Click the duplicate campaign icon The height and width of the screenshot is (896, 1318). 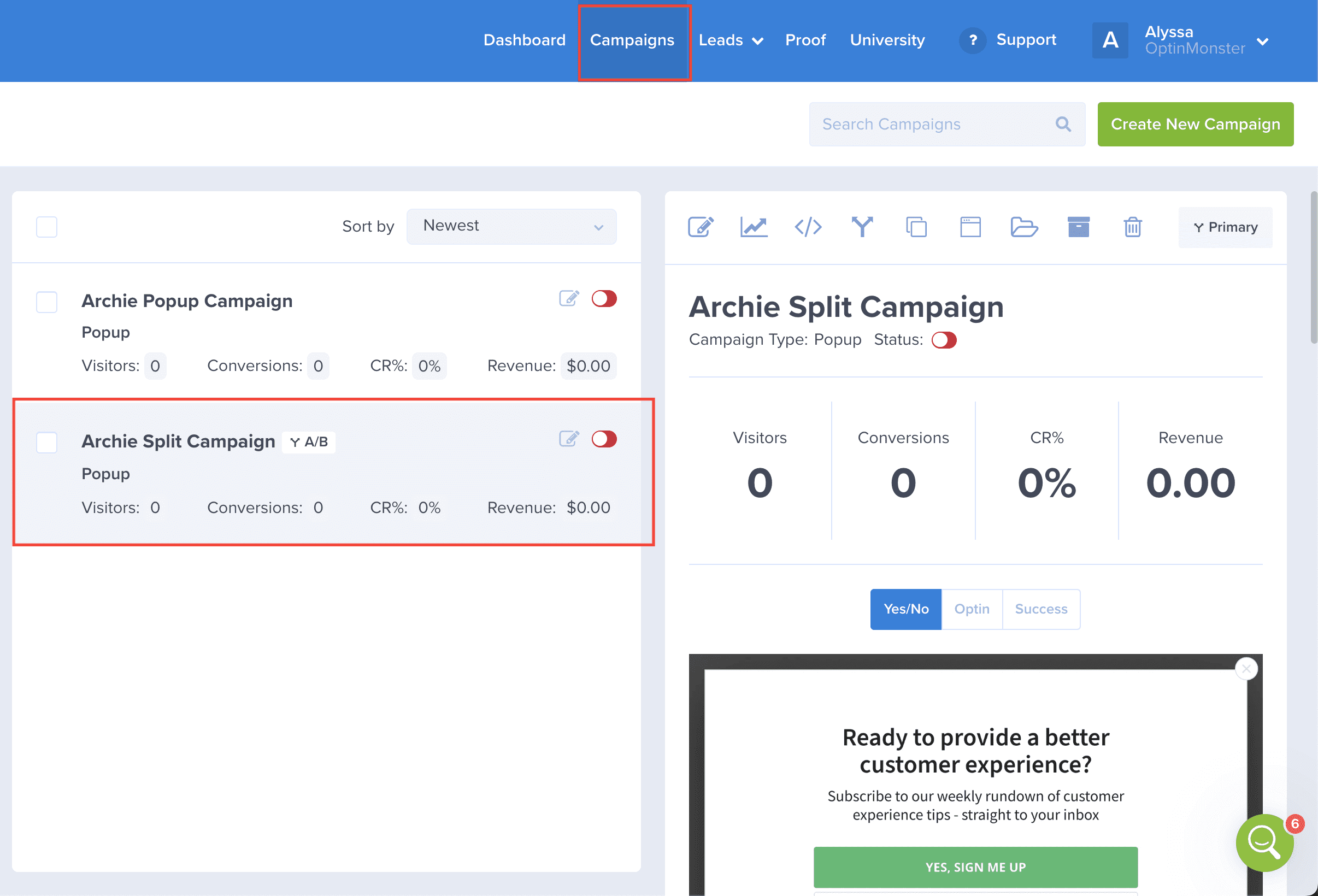[916, 227]
